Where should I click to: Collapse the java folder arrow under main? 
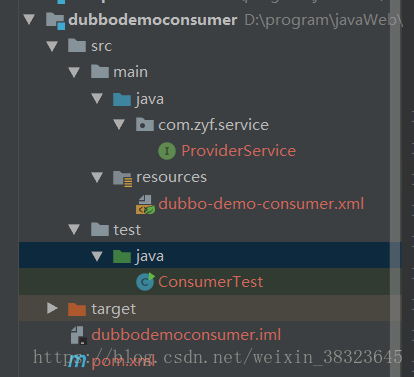pyautogui.click(x=97, y=98)
